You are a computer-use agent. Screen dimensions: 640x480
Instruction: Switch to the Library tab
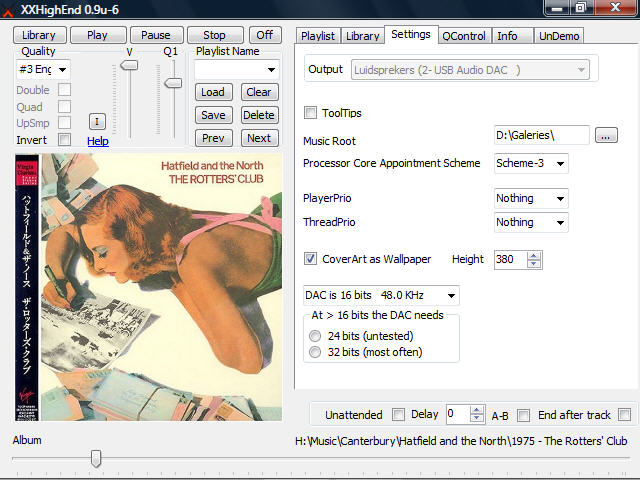coord(362,36)
